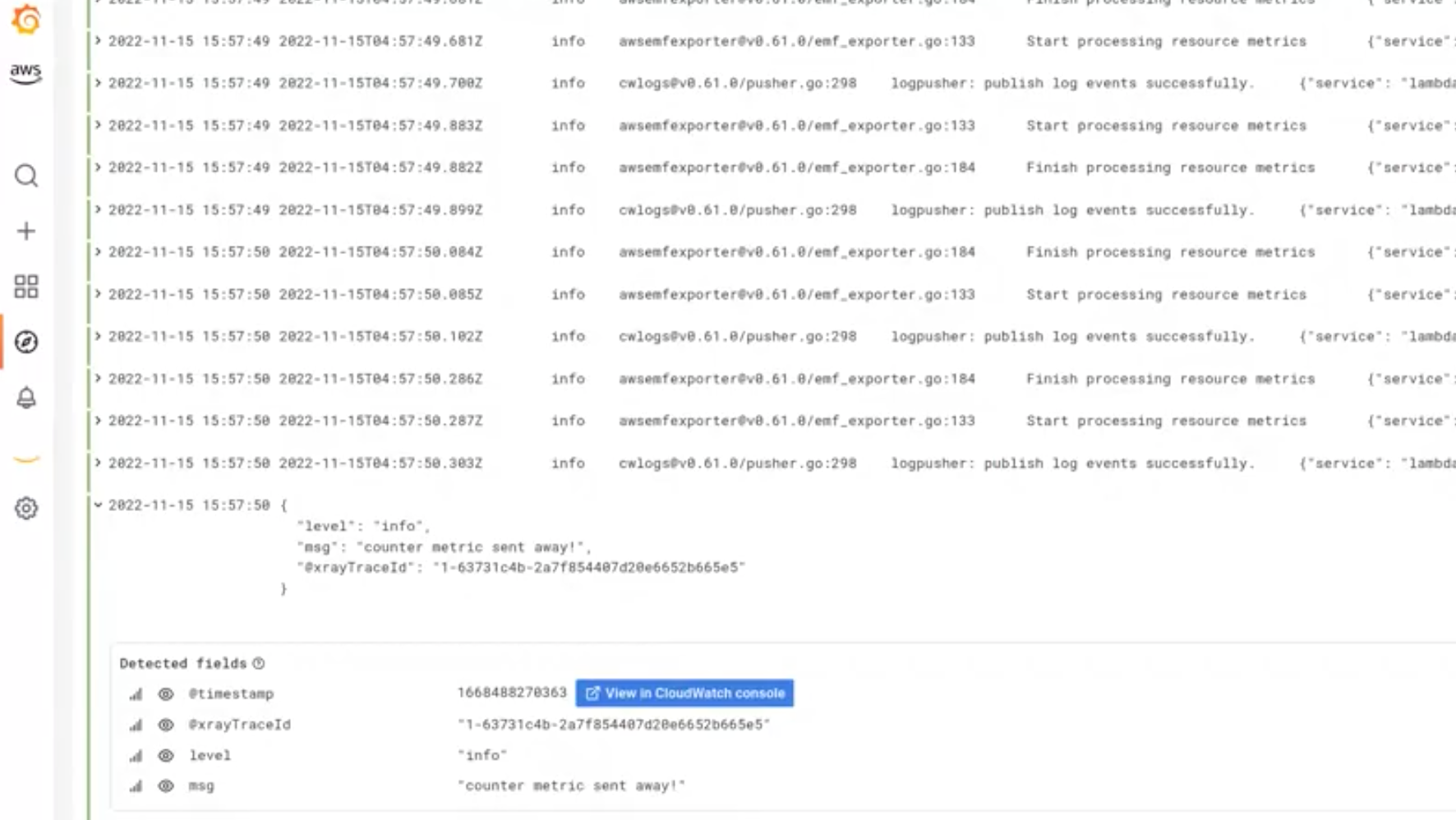Image resolution: width=1456 pixels, height=820 pixels.
Task: Toggle visibility of the @xrayTraceId field
Action: pos(165,725)
